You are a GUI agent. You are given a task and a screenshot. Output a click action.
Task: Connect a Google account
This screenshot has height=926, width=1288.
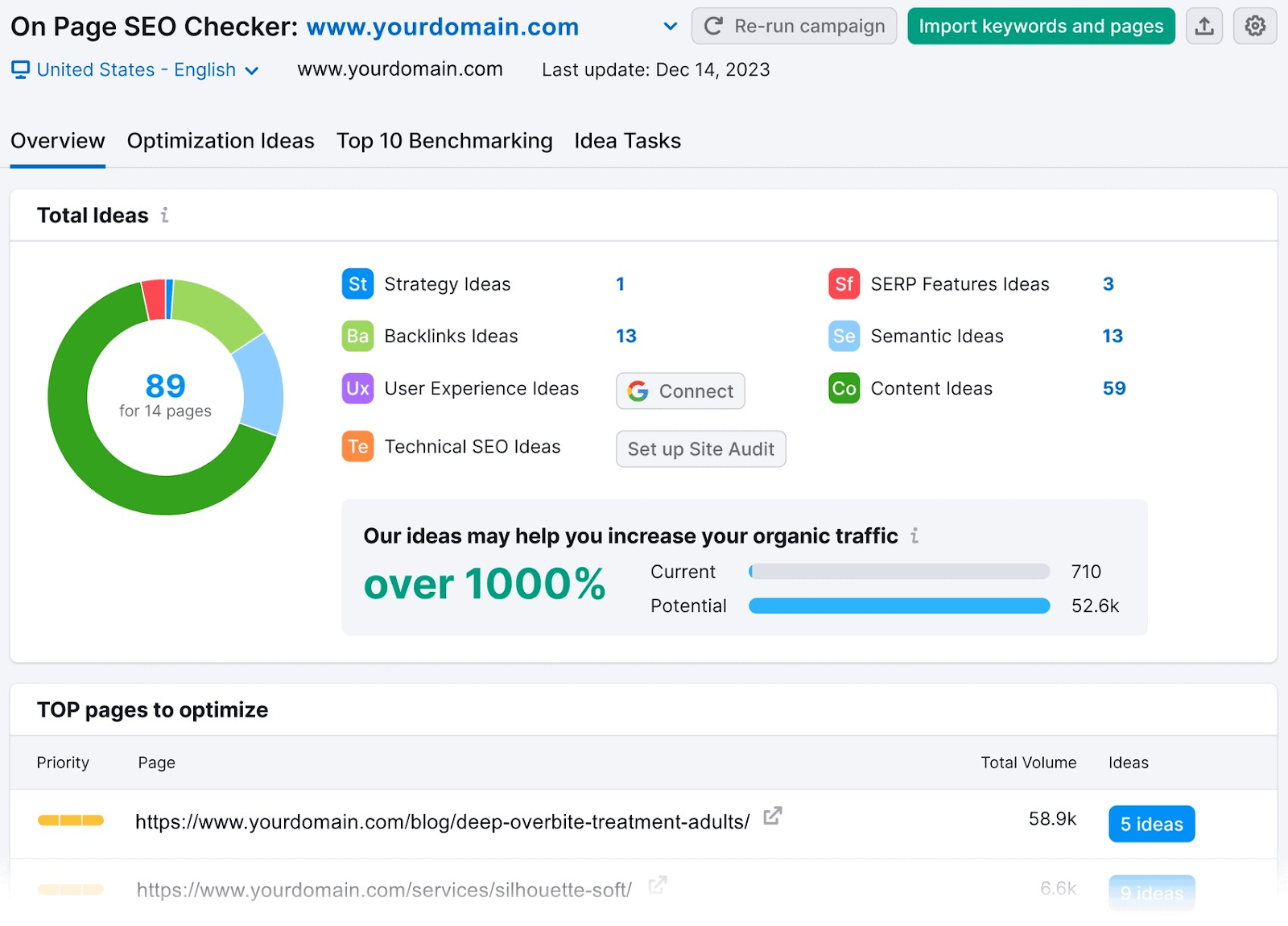(x=679, y=391)
